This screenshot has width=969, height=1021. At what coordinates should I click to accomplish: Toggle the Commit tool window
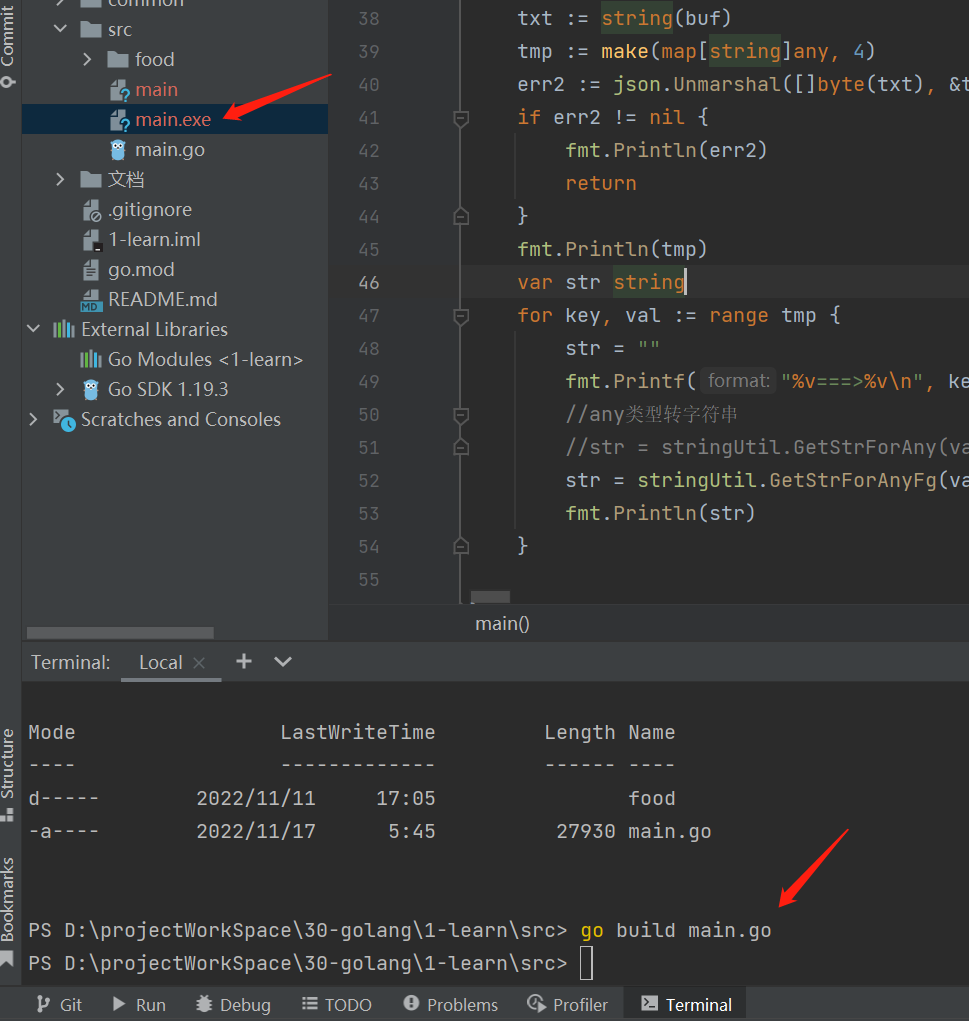click(10, 40)
